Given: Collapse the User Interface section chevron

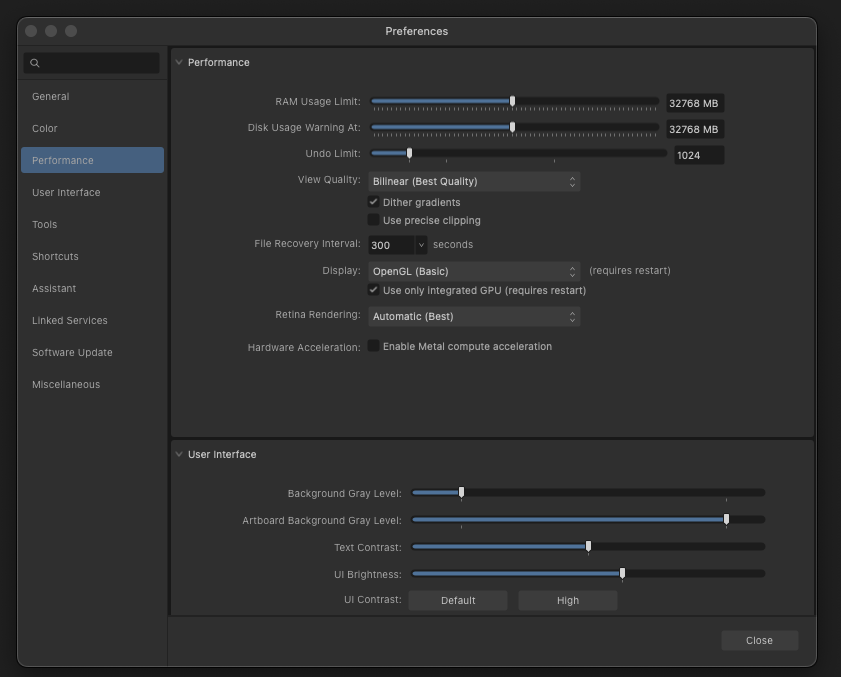Looking at the screenshot, I should 179,454.
